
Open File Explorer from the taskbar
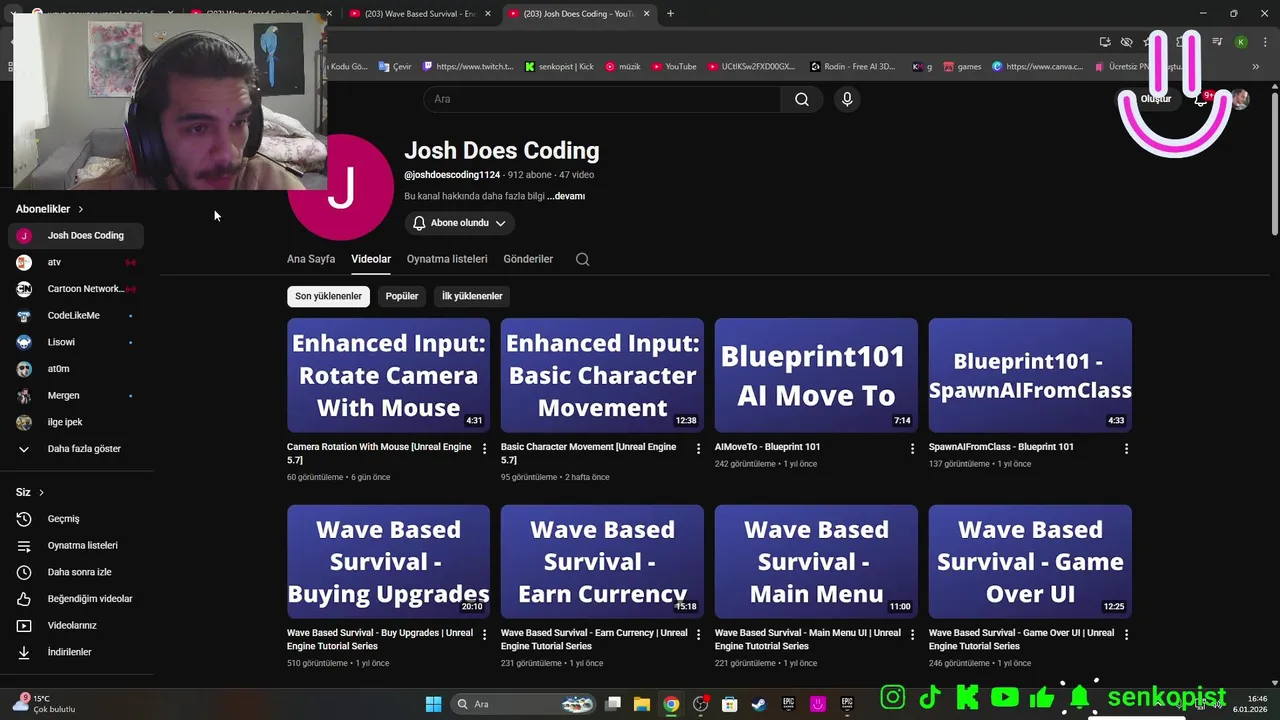point(642,704)
